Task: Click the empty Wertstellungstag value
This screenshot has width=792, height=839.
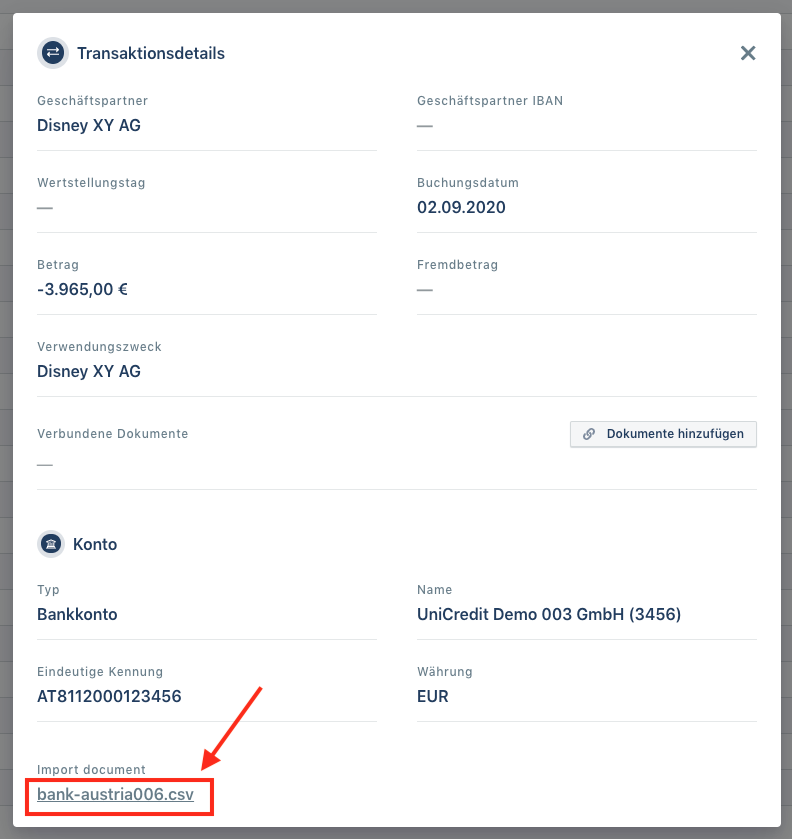Action: [x=45, y=208]
